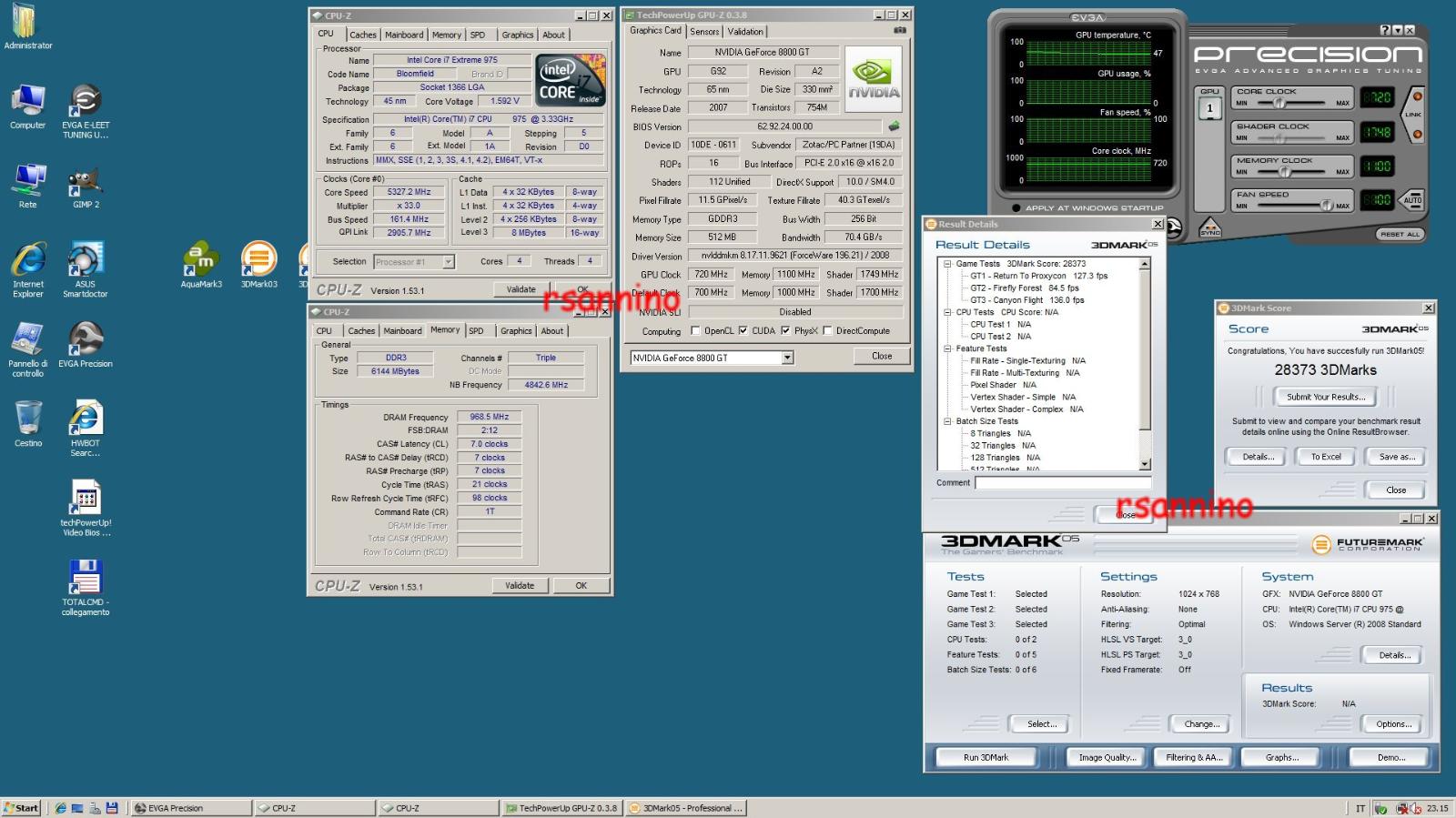Switch to Mainboard tab in top CPU-Z

(404, 35)
